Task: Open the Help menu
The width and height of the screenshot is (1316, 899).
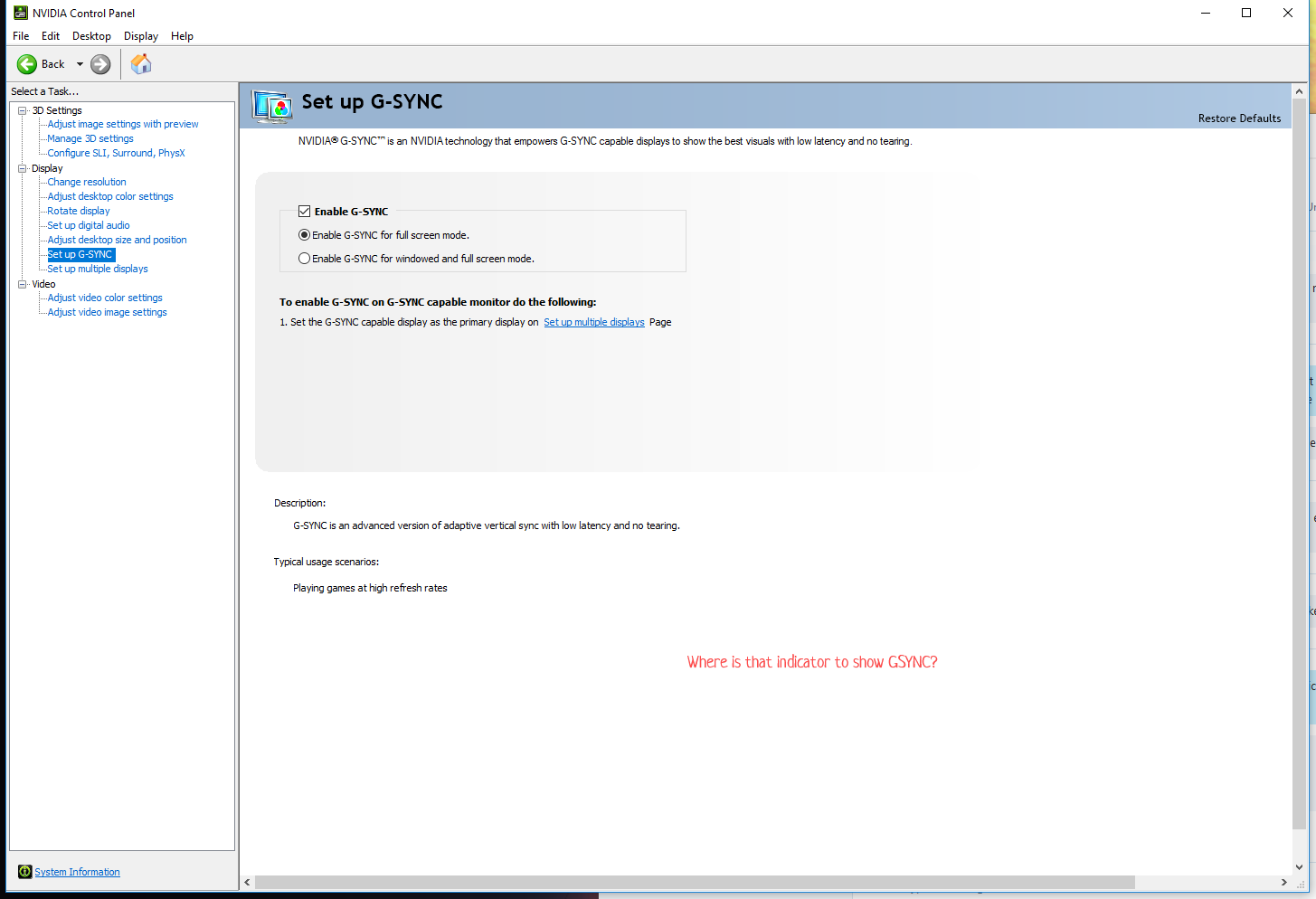Action: [182, 36]
